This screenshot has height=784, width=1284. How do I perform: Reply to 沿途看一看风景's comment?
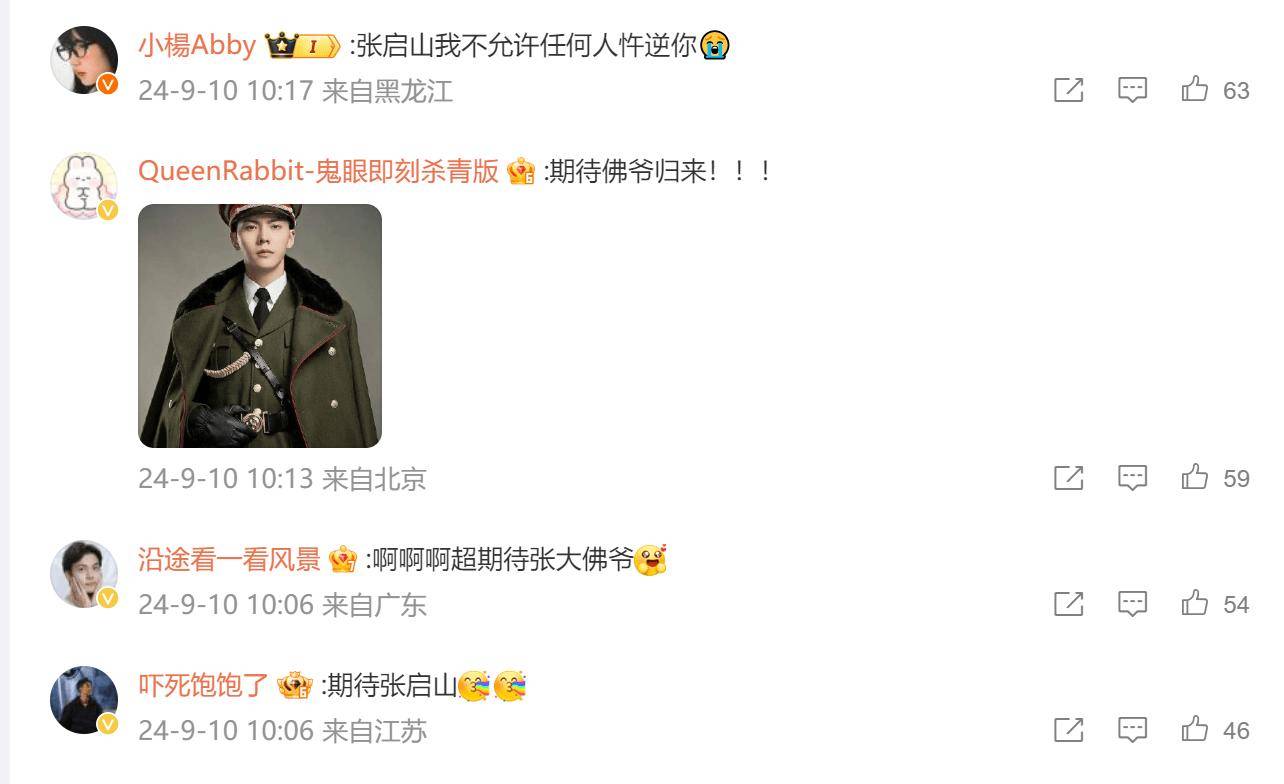pyautogui.click(x=1132, y=604)
